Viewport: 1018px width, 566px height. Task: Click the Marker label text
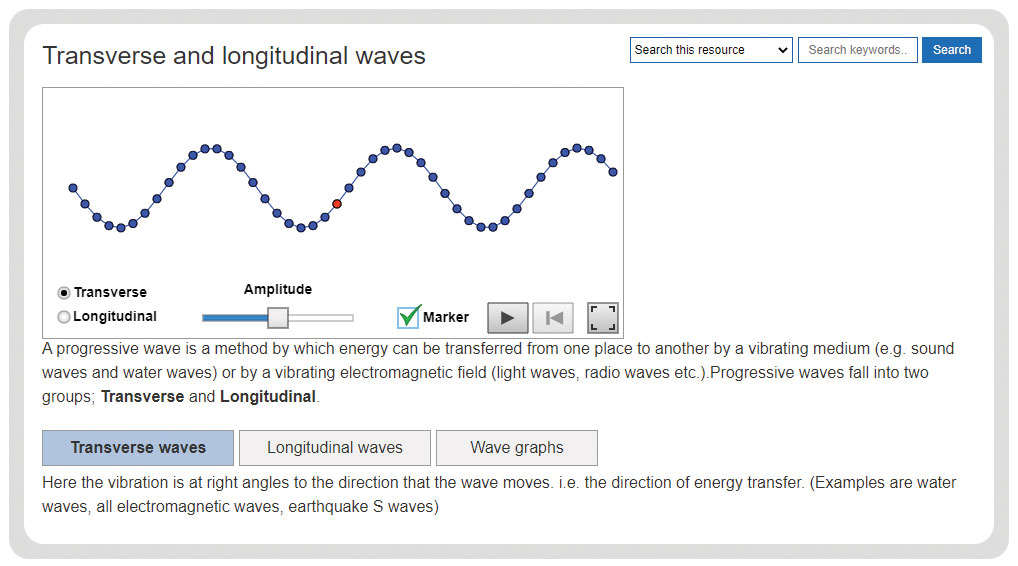[x=445, y=317]
